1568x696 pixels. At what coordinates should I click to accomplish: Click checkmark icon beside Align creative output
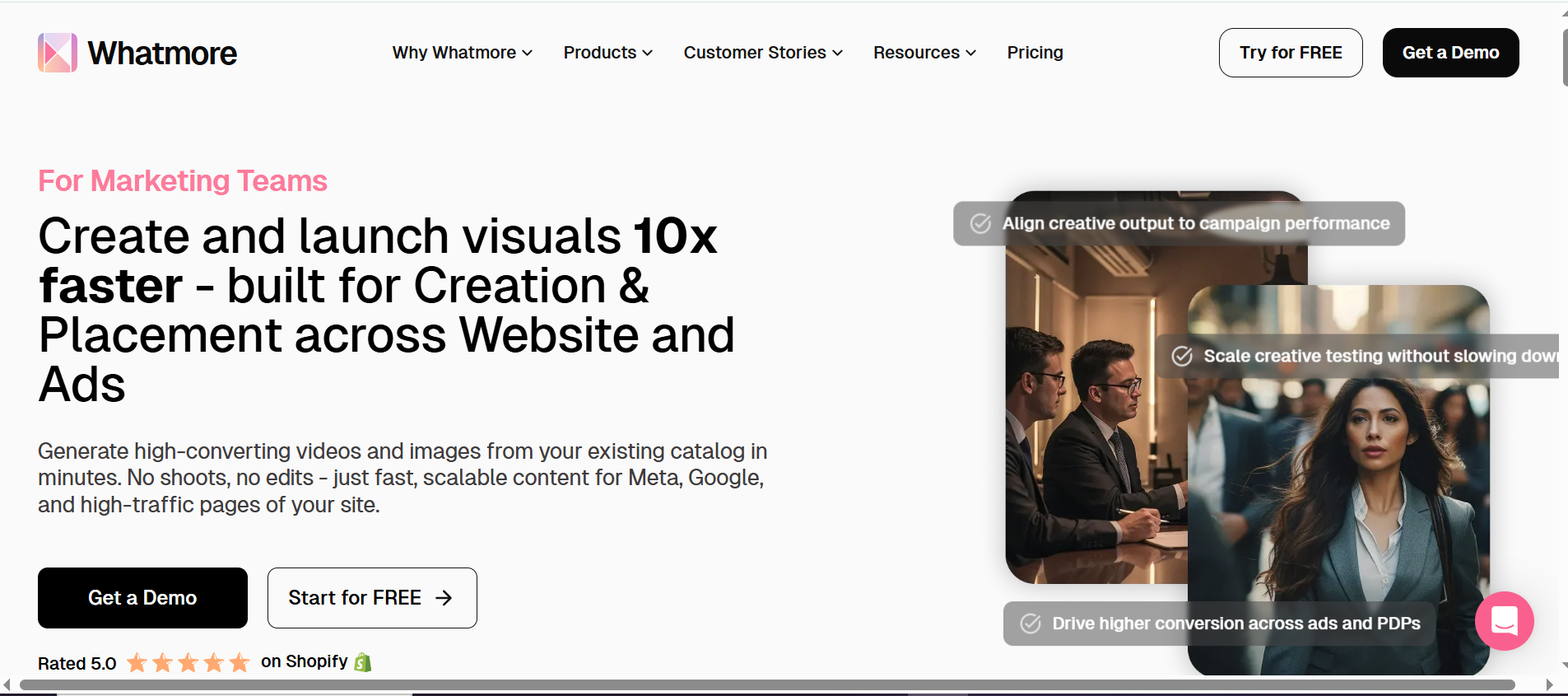click(980, 223)
